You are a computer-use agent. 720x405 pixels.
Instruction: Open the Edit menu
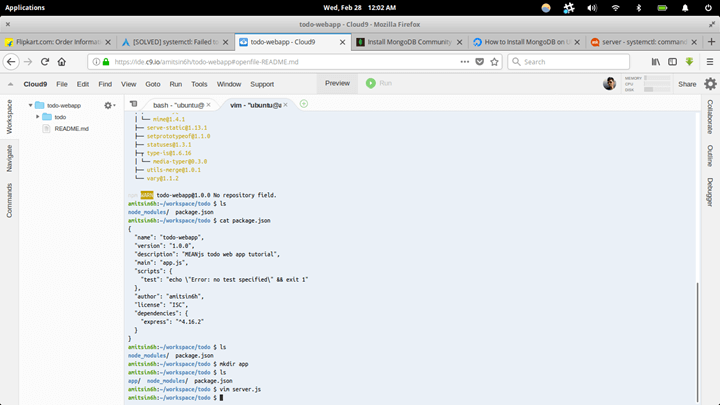tap(83, 84)
